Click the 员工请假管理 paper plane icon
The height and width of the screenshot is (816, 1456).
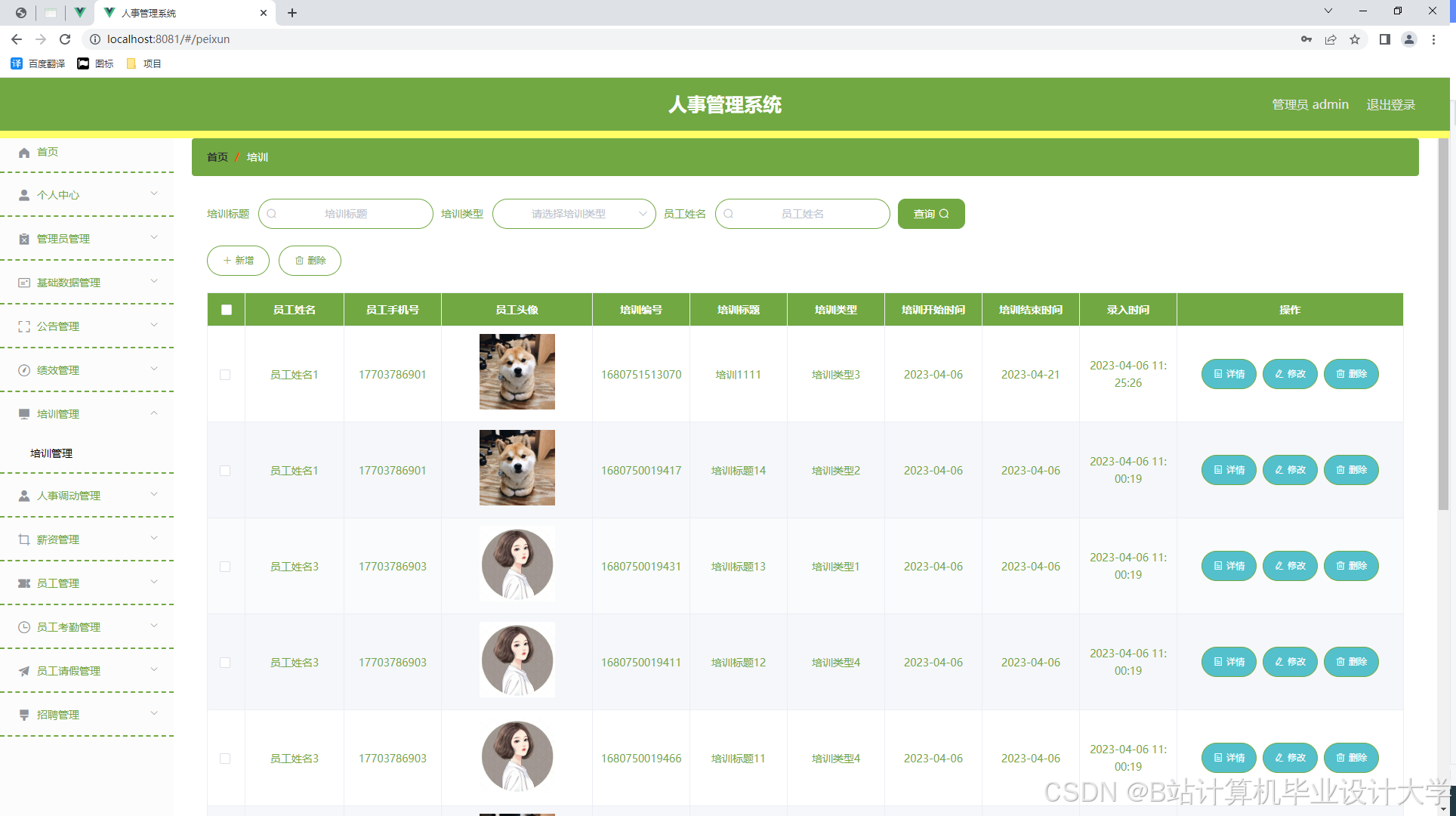pos(24,671)
